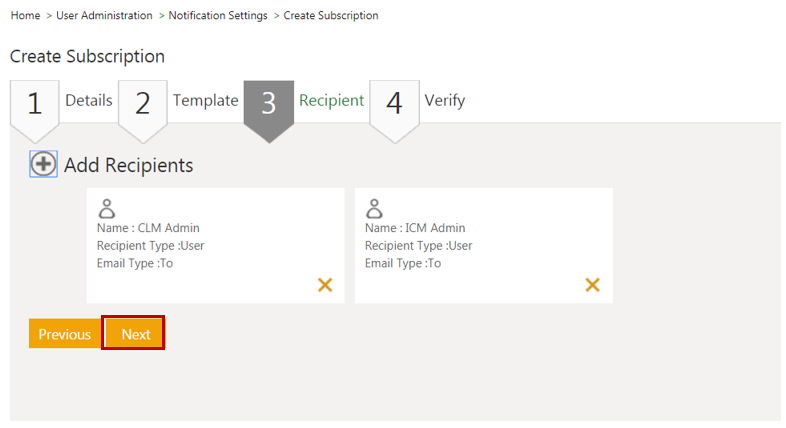Click the Add Recipients plus icon
This screenshot has height=428, width=786.
(43, 165)
